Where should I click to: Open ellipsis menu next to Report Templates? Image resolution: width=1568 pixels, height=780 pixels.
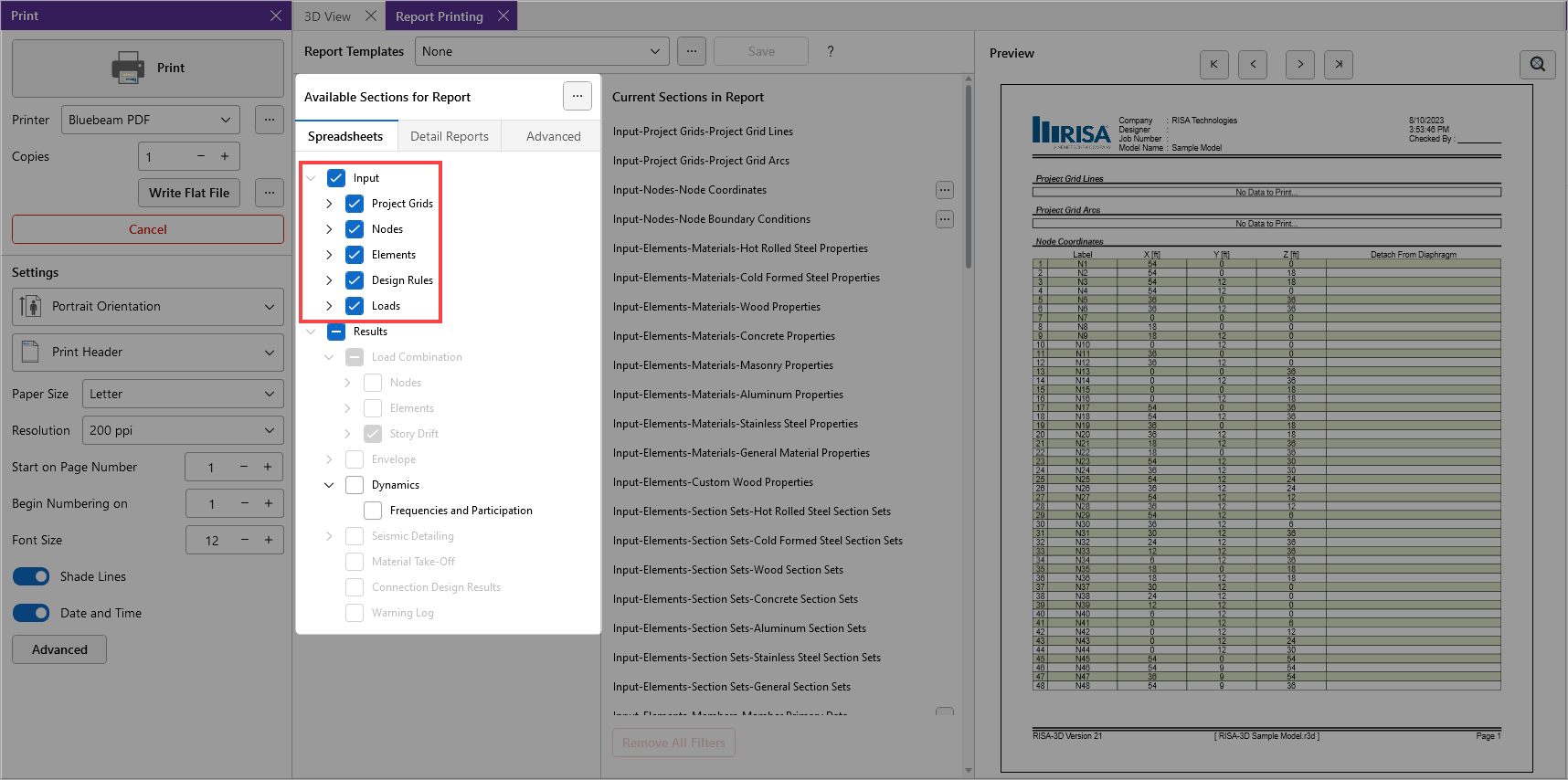[692, 51]
